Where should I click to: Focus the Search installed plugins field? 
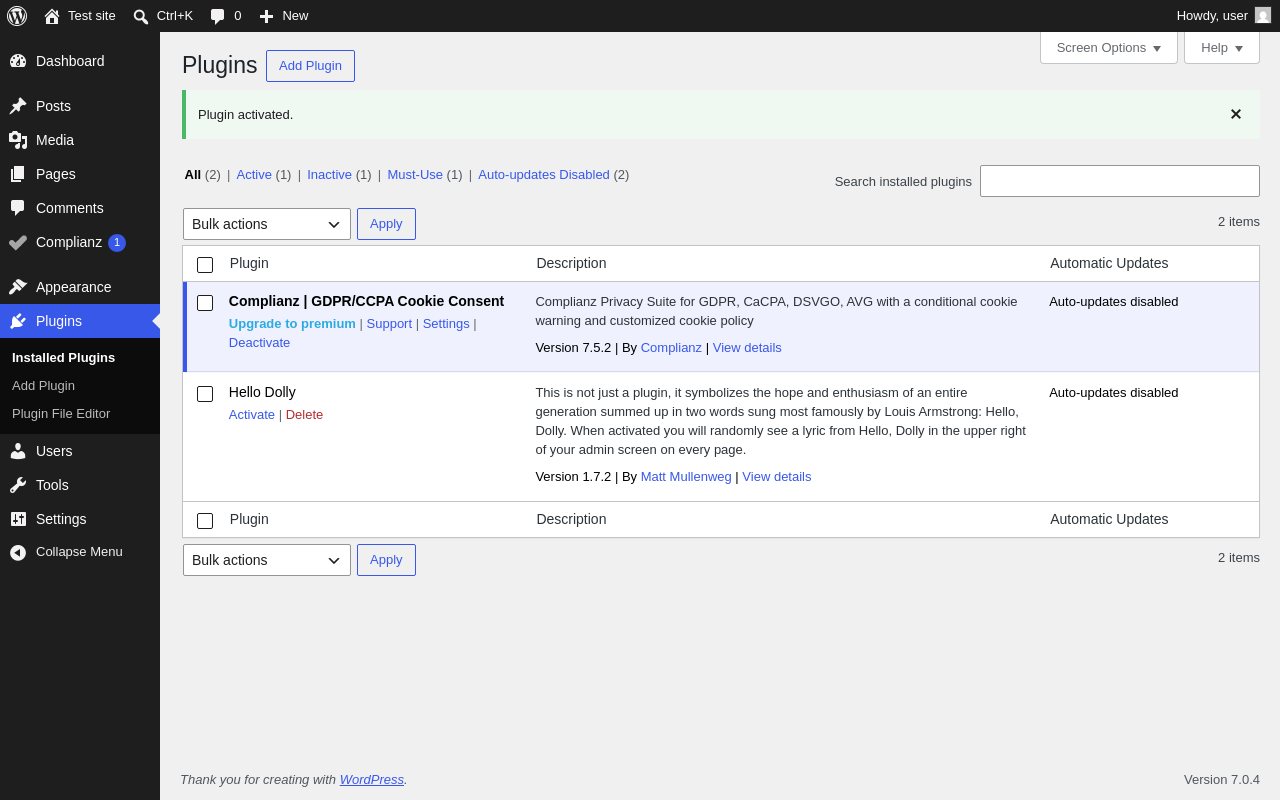coord(1120,181)
